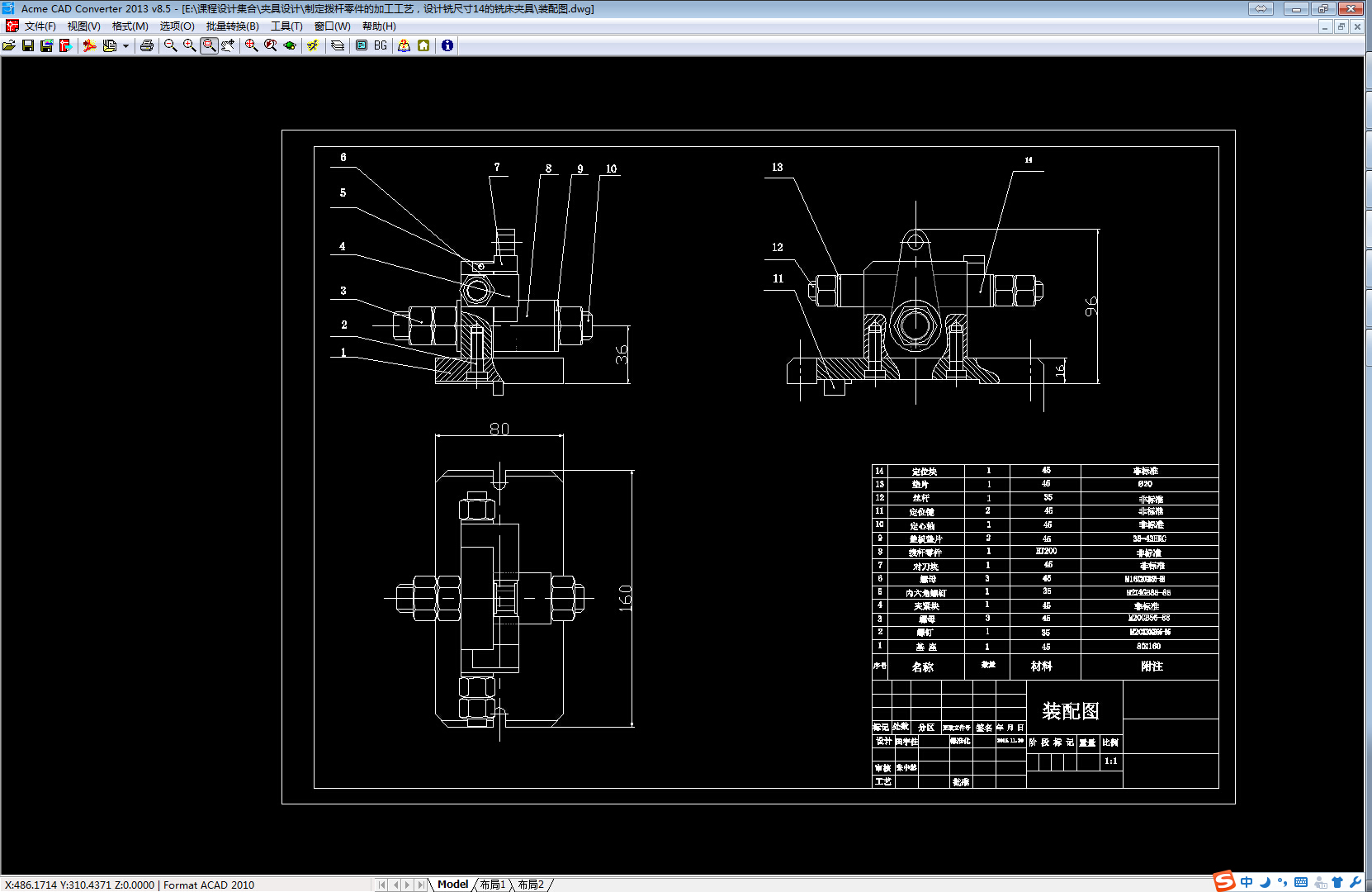Click the registration user icon
Image resolution: width=1372 pixels, height=892 pixels.
point(404,45)
